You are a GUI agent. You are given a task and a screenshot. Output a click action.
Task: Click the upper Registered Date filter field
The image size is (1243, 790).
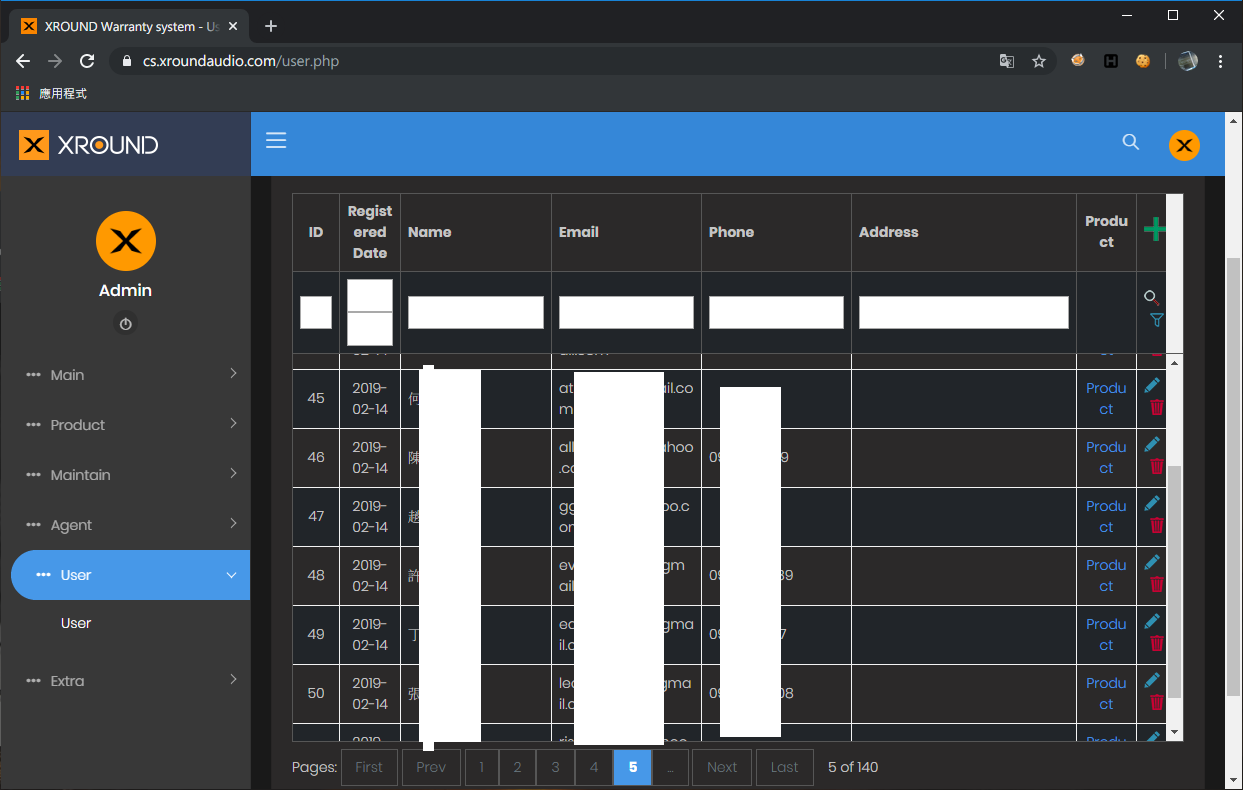point(370,295)
